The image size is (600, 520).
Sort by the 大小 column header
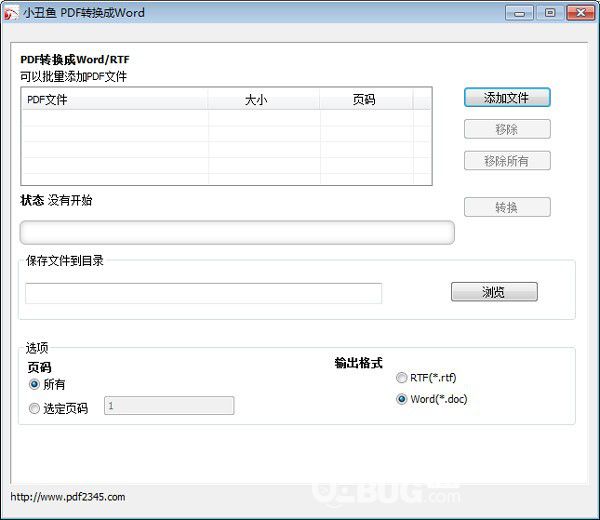(x=264, y=100)
